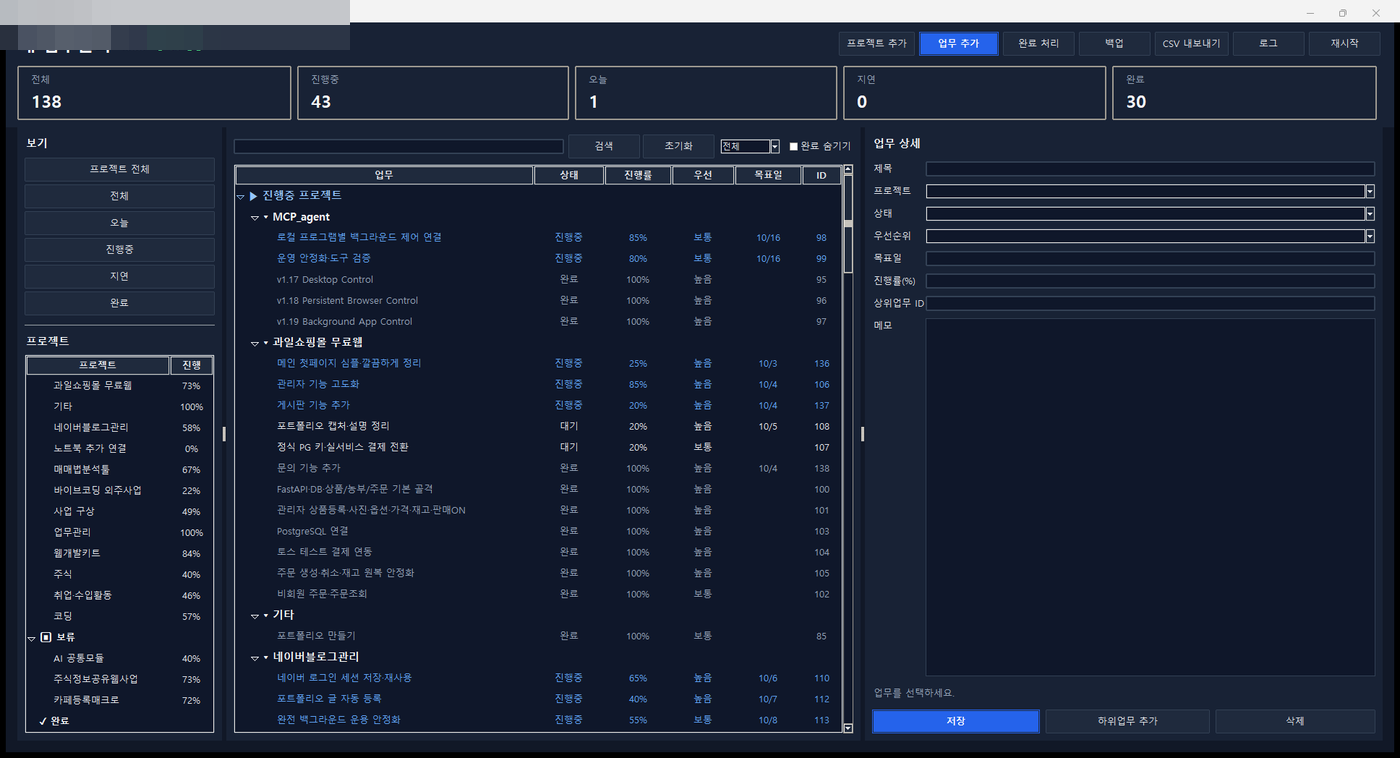This screenshot has height=758, width=1400.
Task: Click the 업무 추가 button
Action: [x=958, y=44]
